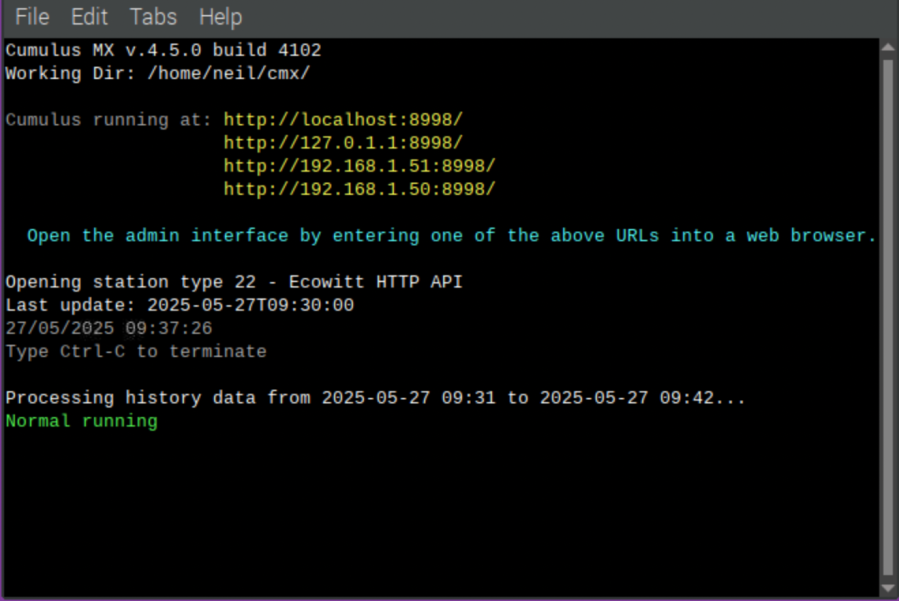
Task: Open the Help menu
Action: point(220,16)
